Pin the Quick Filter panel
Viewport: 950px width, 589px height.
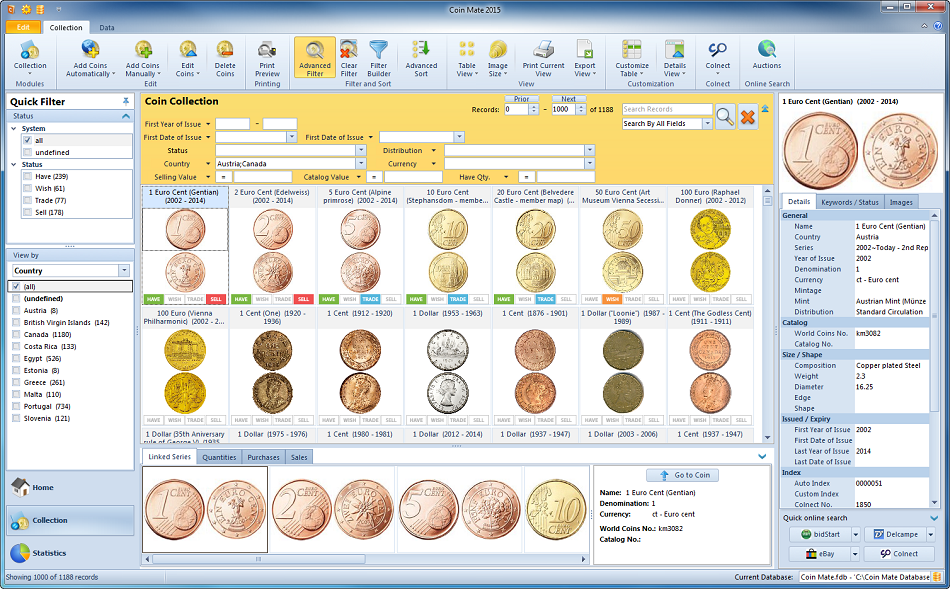tap(126, 101)
